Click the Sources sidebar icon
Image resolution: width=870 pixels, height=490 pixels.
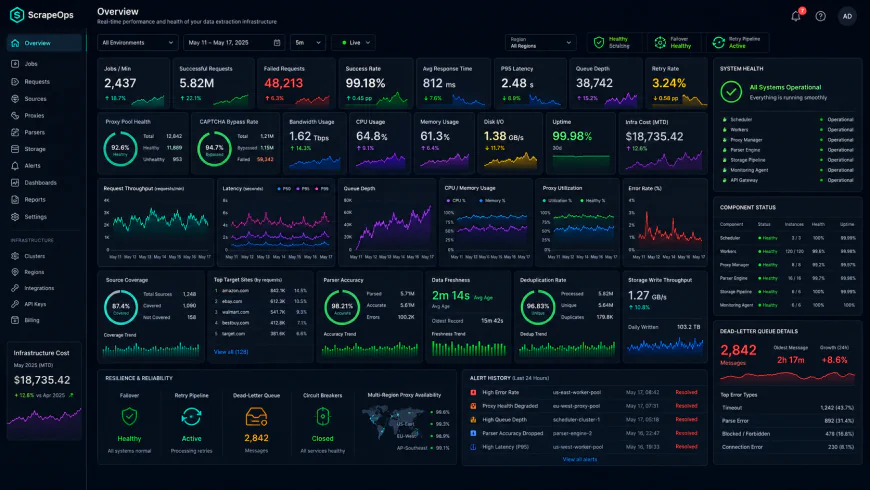pyautogui.click(x=15, y=99)
